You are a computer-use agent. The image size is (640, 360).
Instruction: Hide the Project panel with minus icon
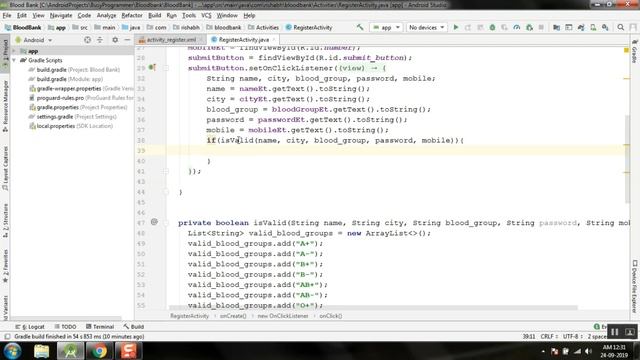click(127, 40)
